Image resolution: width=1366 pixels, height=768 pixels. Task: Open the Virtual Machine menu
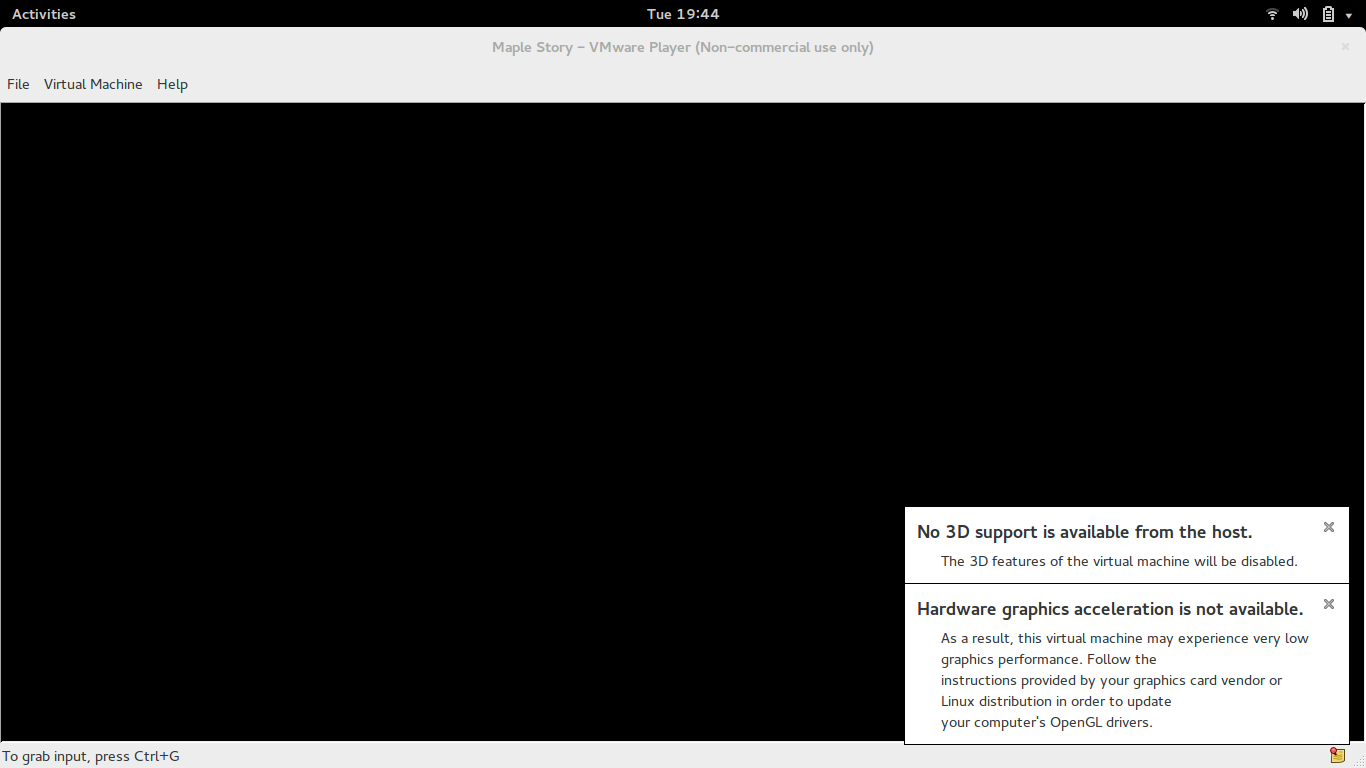[93, 84]
